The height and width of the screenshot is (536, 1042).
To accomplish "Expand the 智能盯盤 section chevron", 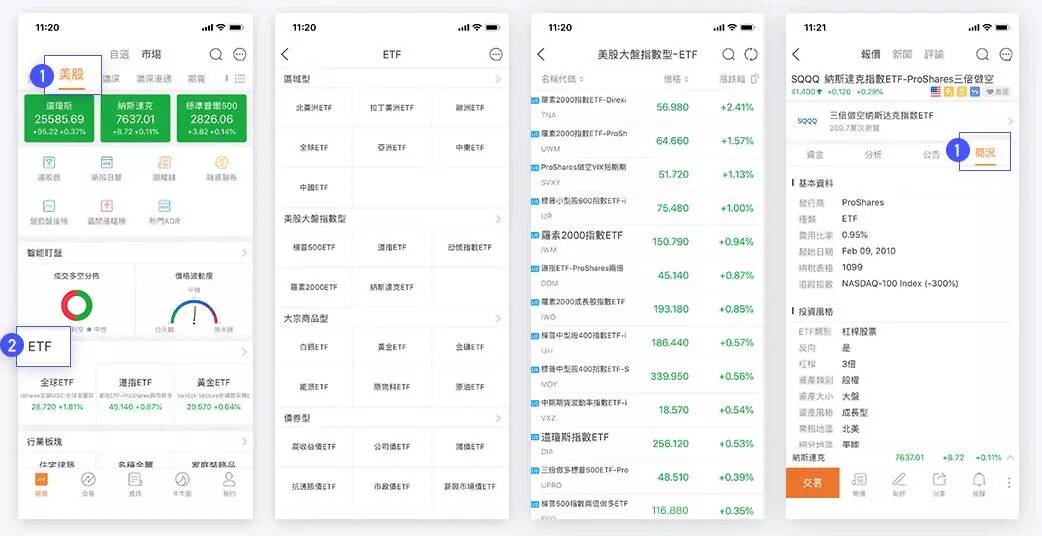I will coord(245,253).
